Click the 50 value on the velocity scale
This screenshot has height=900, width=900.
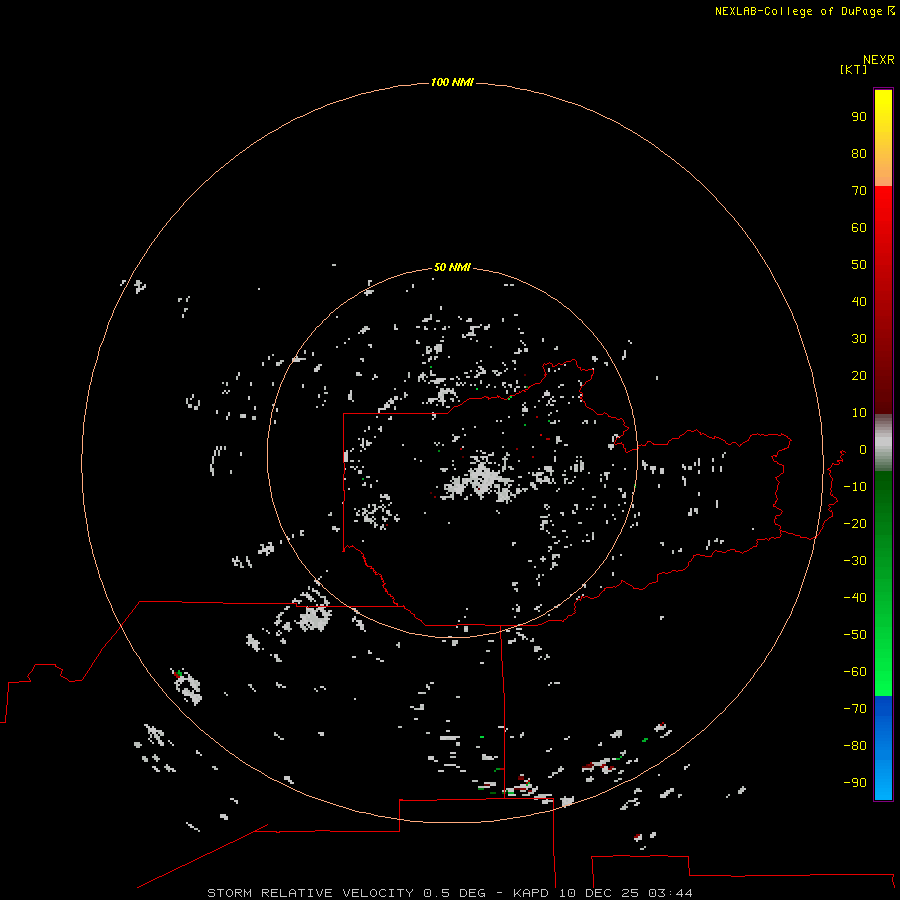coord(859,265)
